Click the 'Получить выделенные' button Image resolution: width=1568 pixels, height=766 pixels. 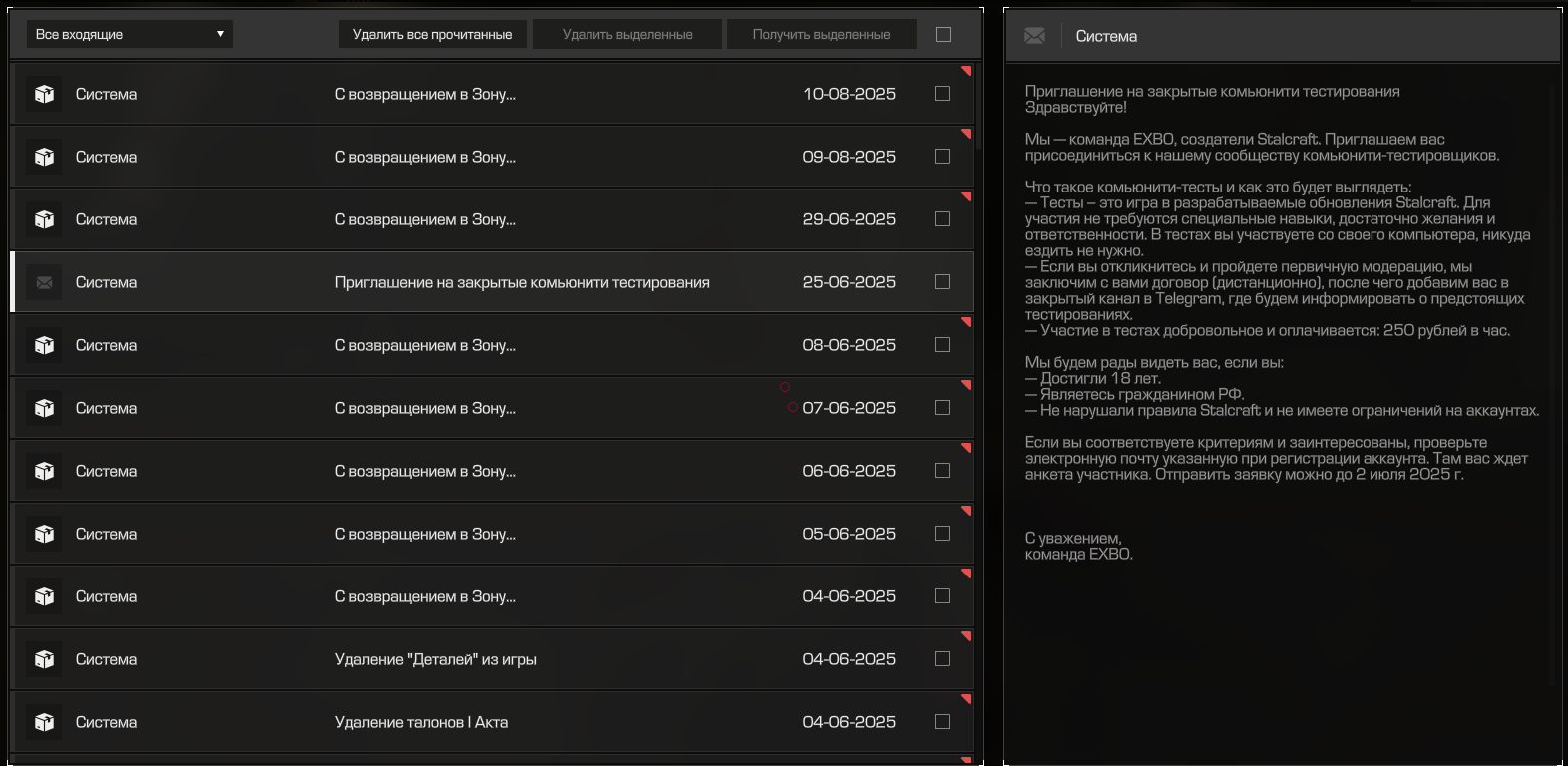click(821, 34)
